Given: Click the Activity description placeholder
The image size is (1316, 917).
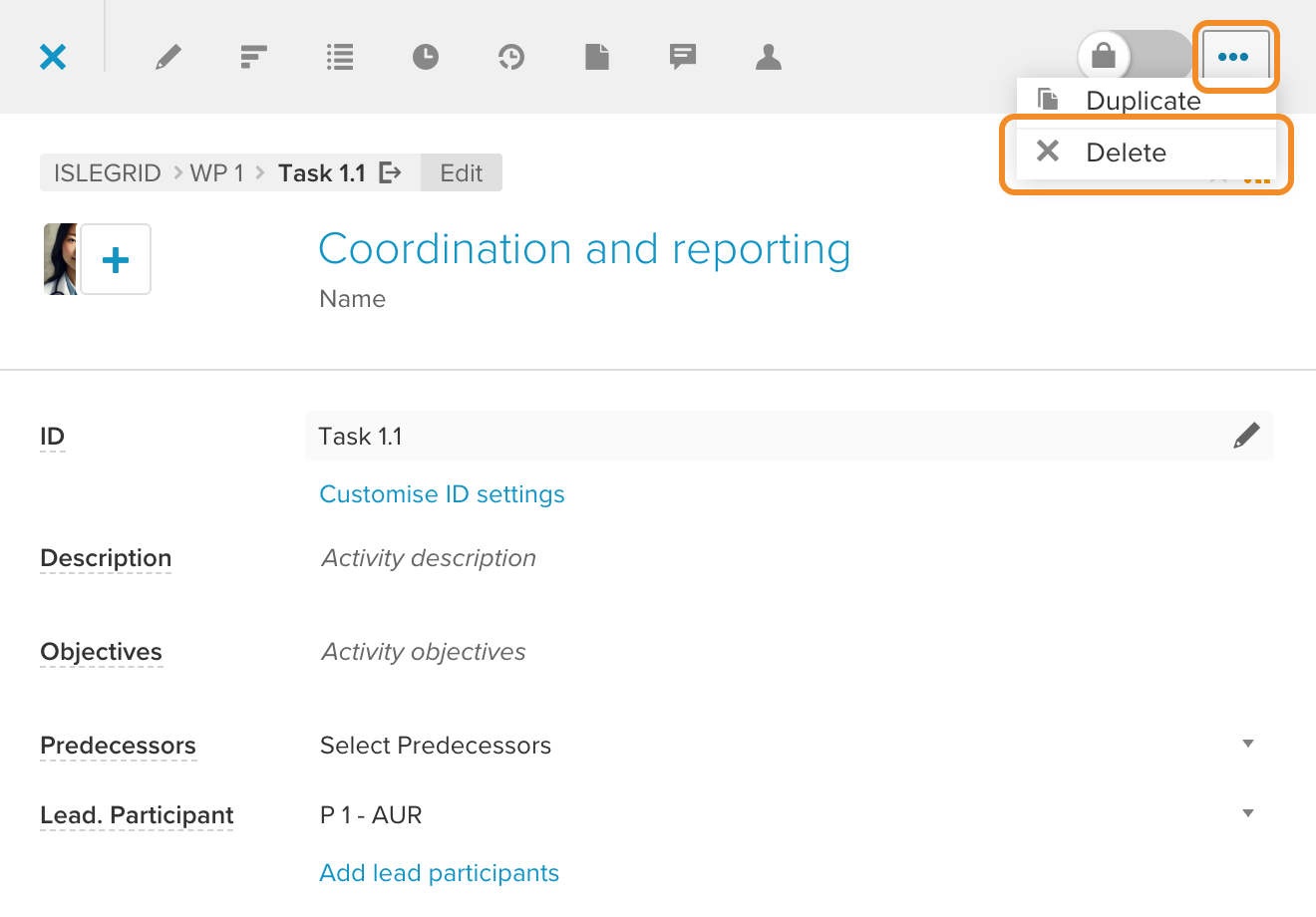Looking at the screenshot, I should pos(429,558).
